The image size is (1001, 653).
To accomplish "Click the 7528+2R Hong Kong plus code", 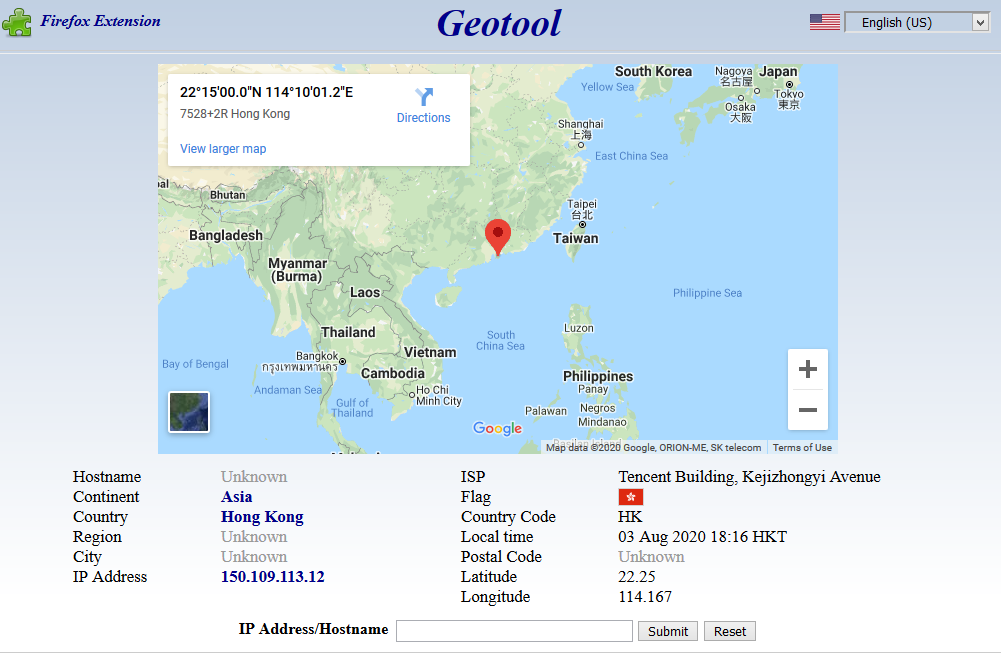I will [x=235, y=114].
